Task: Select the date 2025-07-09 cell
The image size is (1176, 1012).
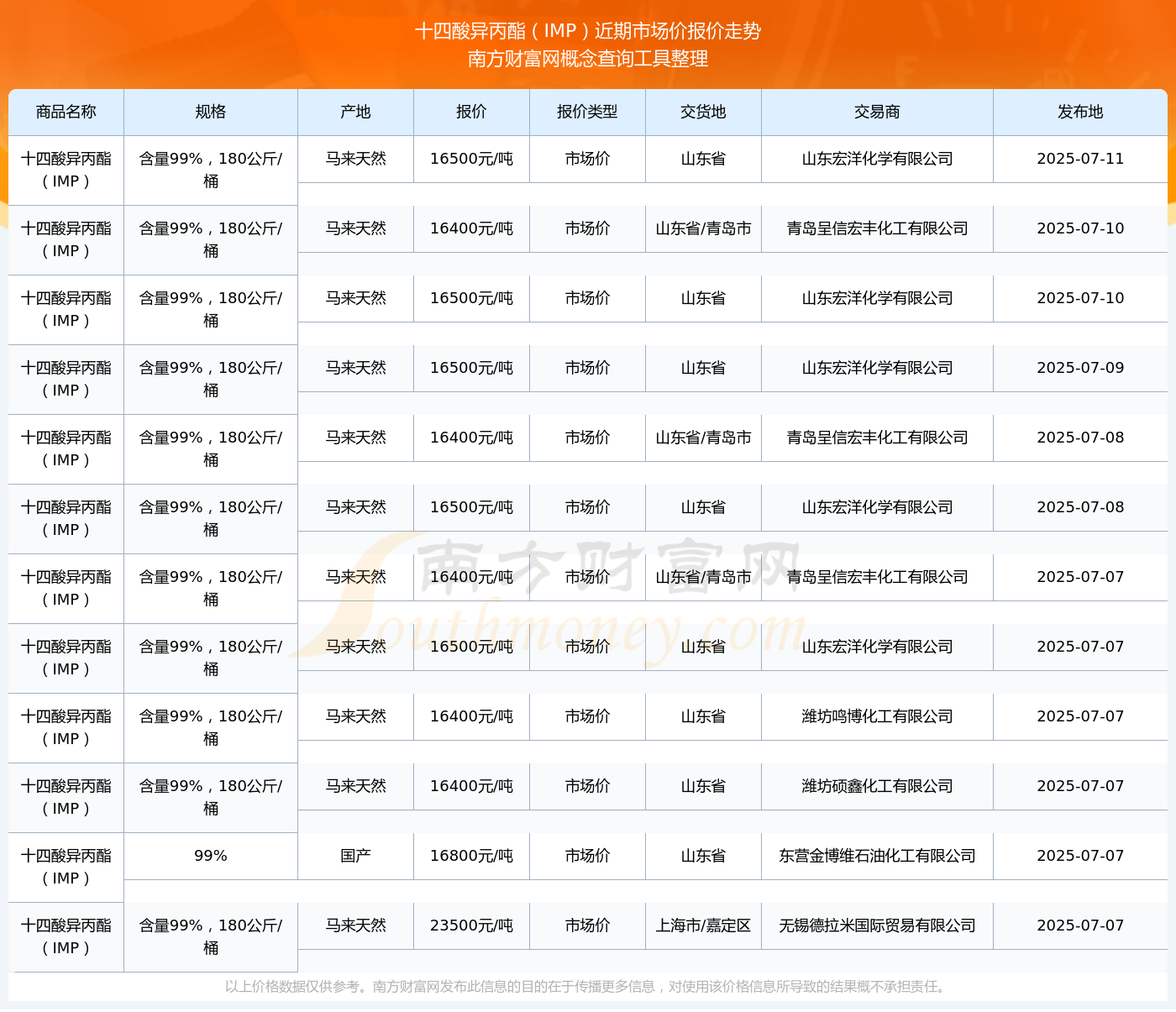Action: (x=1080, y=368)
